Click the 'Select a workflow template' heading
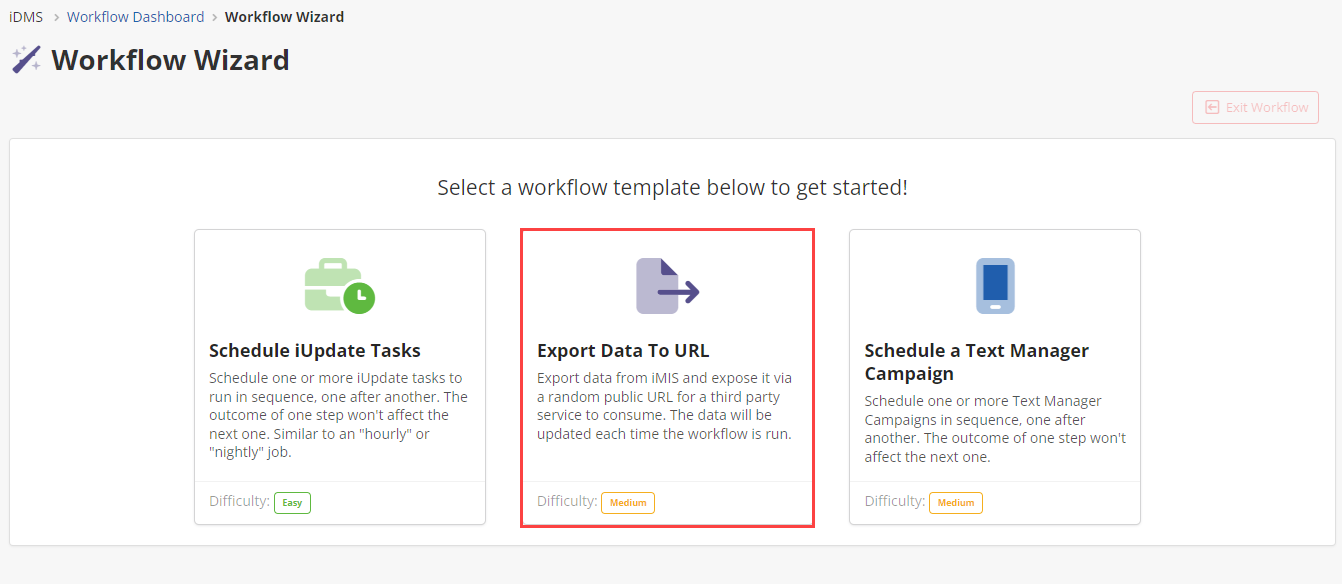Viewport: 1342px width, 584px height. [672, 188]
